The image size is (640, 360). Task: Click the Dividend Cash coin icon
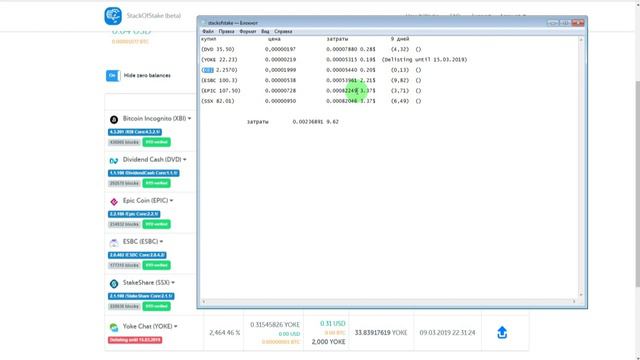coord(114,160)
